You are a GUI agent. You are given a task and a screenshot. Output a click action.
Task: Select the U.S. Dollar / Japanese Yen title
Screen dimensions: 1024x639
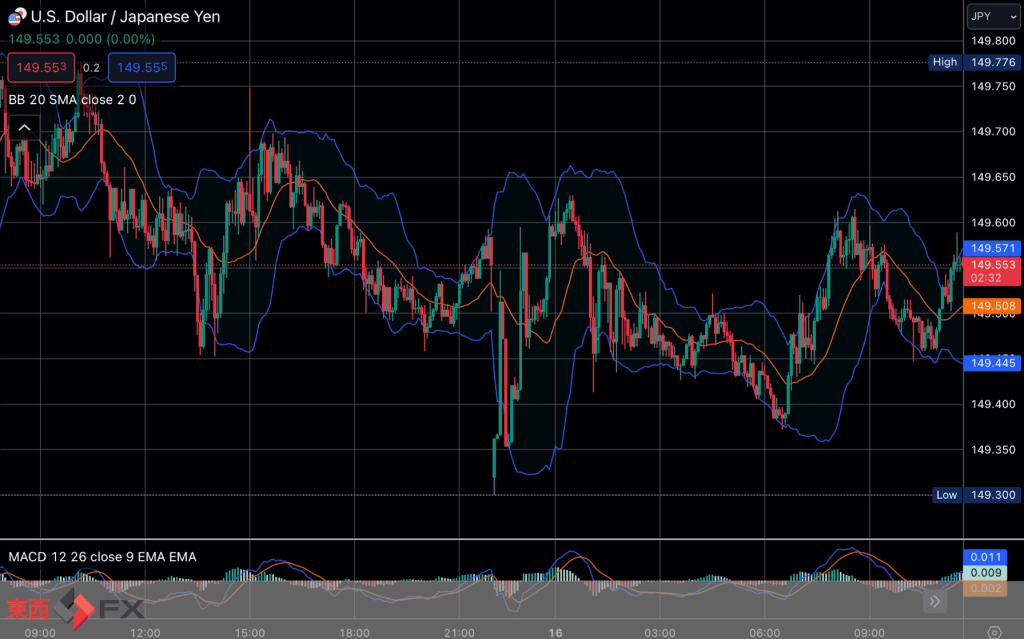click(125, 16)
